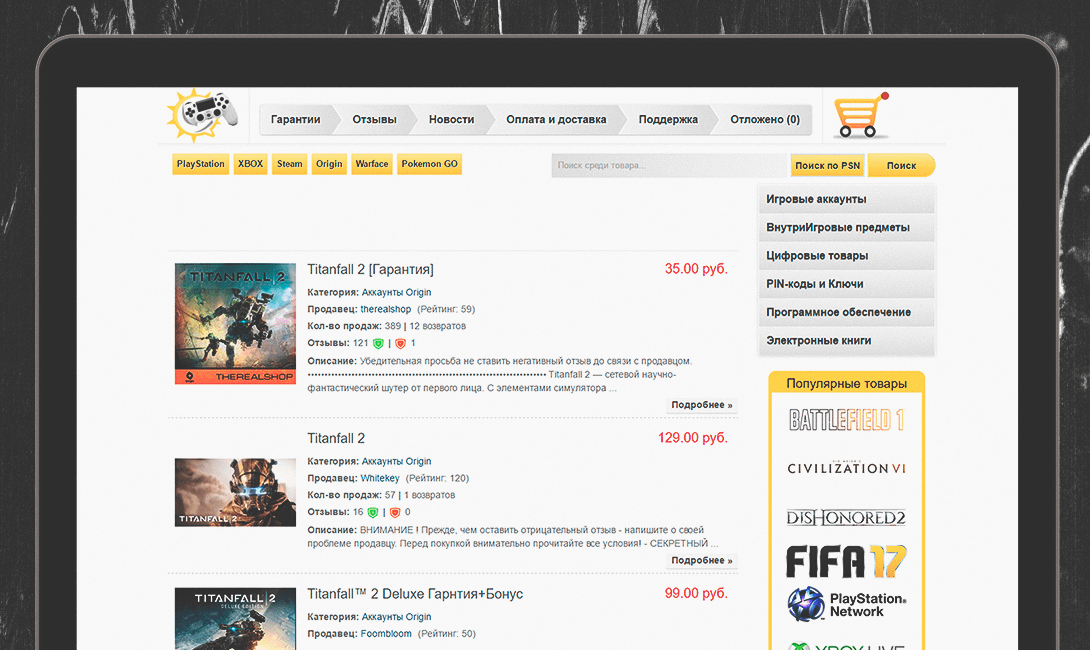The width and height of the screenshot is (1090, 650).
Task: Click red negative review shield for therealshop
Action: 400,343
